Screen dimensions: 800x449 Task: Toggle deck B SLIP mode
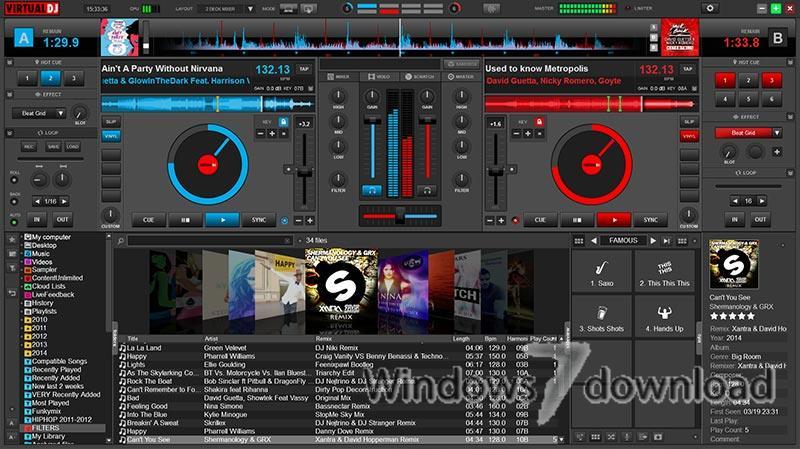click(689, 121)
